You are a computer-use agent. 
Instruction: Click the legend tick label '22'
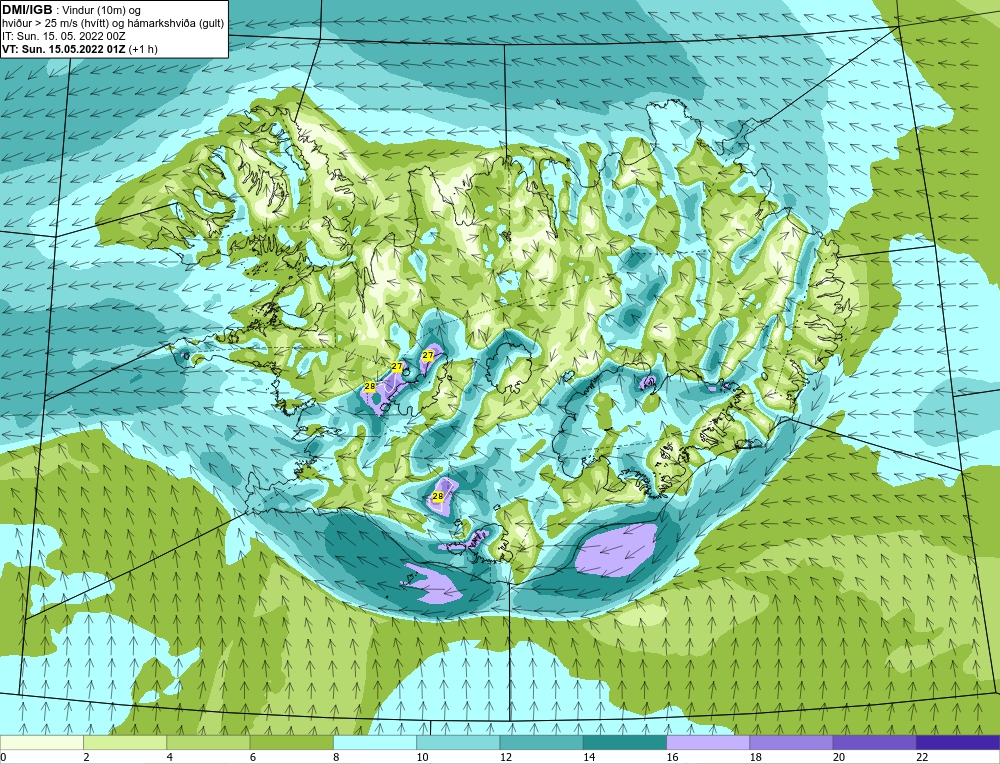[x=922, y=757]
